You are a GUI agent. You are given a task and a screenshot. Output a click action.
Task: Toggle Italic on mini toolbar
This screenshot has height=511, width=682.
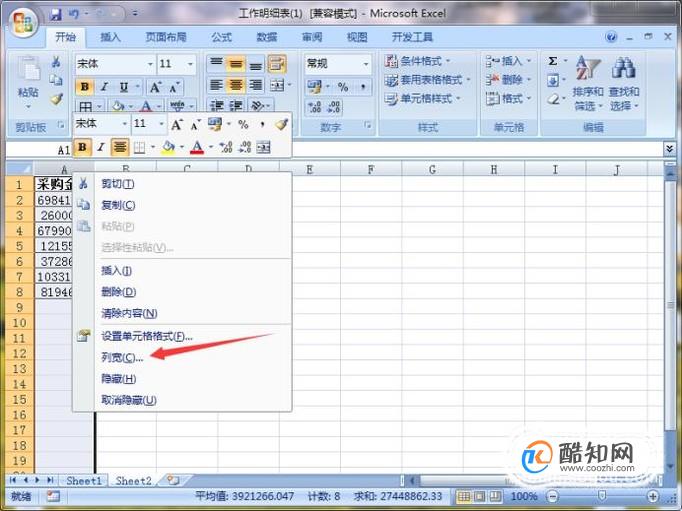pyautogui.click(x=101, y=147)
